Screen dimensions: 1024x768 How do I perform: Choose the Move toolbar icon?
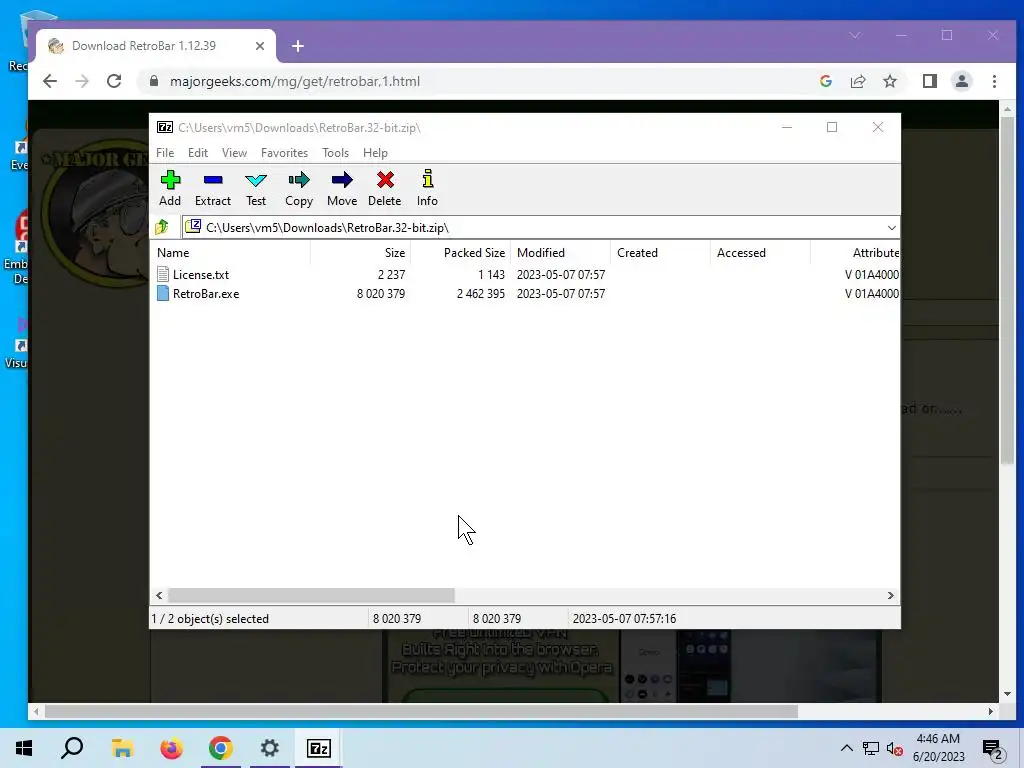[342, 180]
